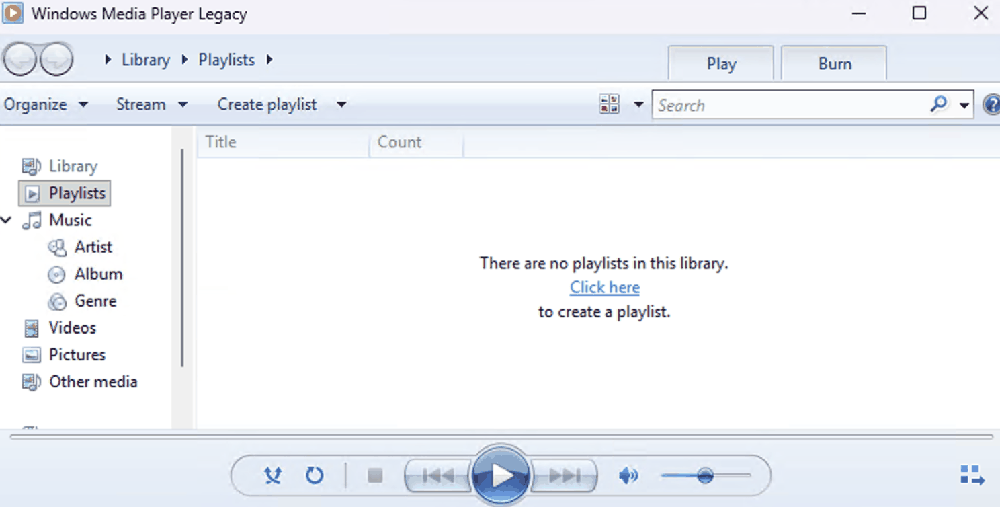Viewport: 1000px width, 507px height.
Task: Click inside the Search box
Action: (790, 105)
